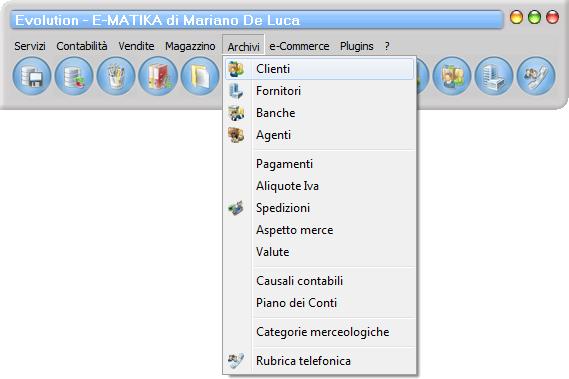569x379 pixels.
Task: Select Pagamenti from the Archivi menu
Action: click(x=319, y=164)
